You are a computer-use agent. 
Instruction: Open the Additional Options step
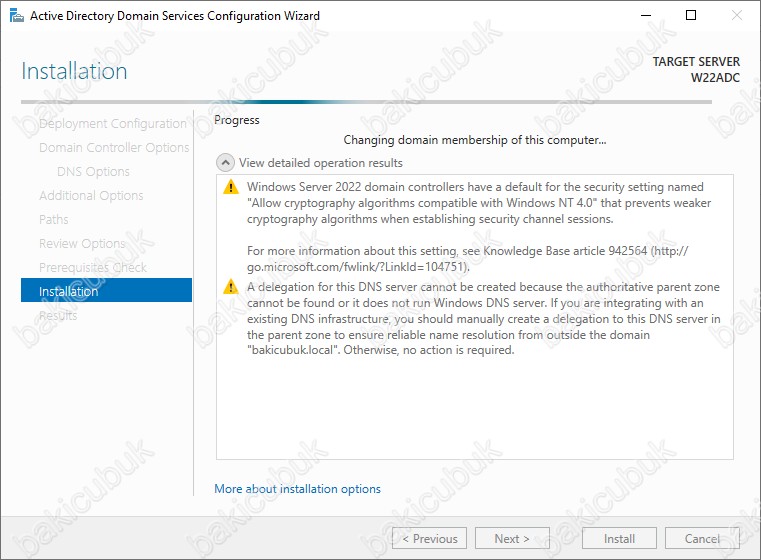[91, 196]
